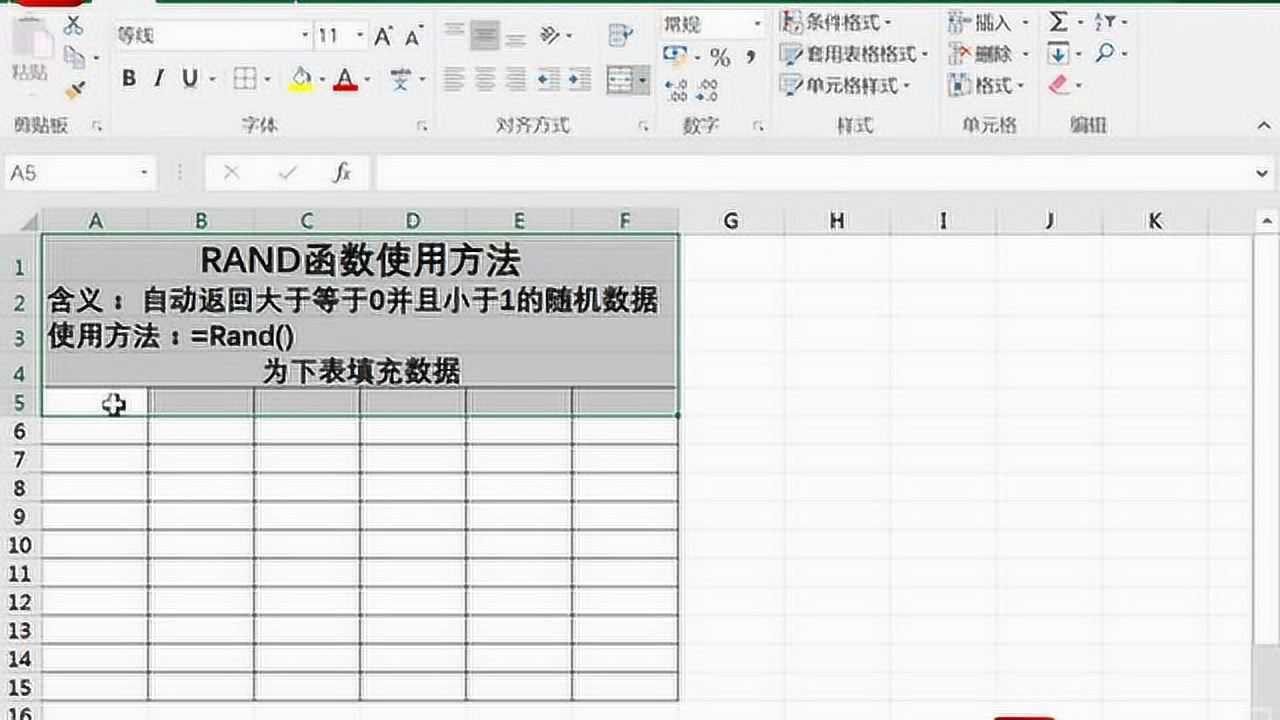Viewport: 1280px width, 720px height.
Task: Apply cell borders icon
Action: tap(245, 79)
